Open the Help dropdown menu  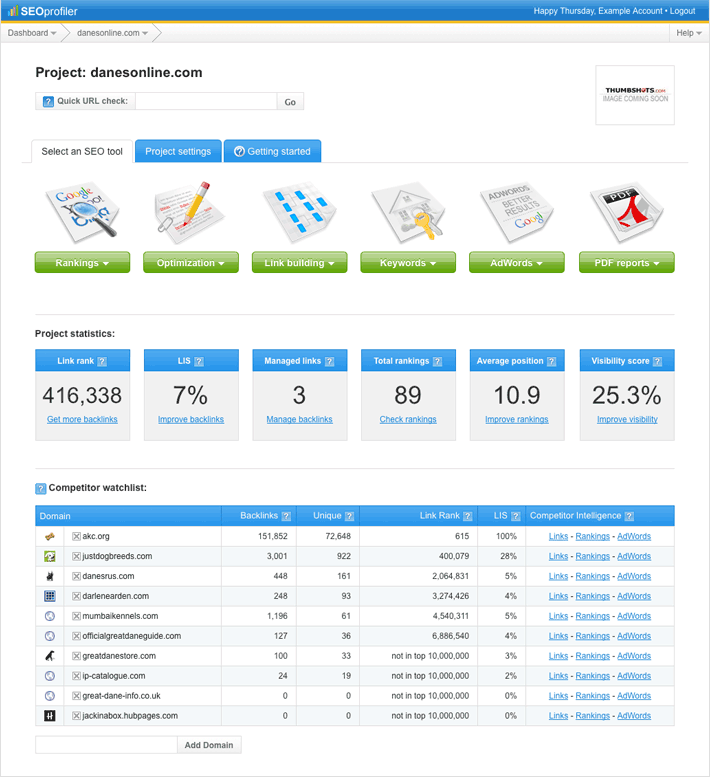click(688, 33)
